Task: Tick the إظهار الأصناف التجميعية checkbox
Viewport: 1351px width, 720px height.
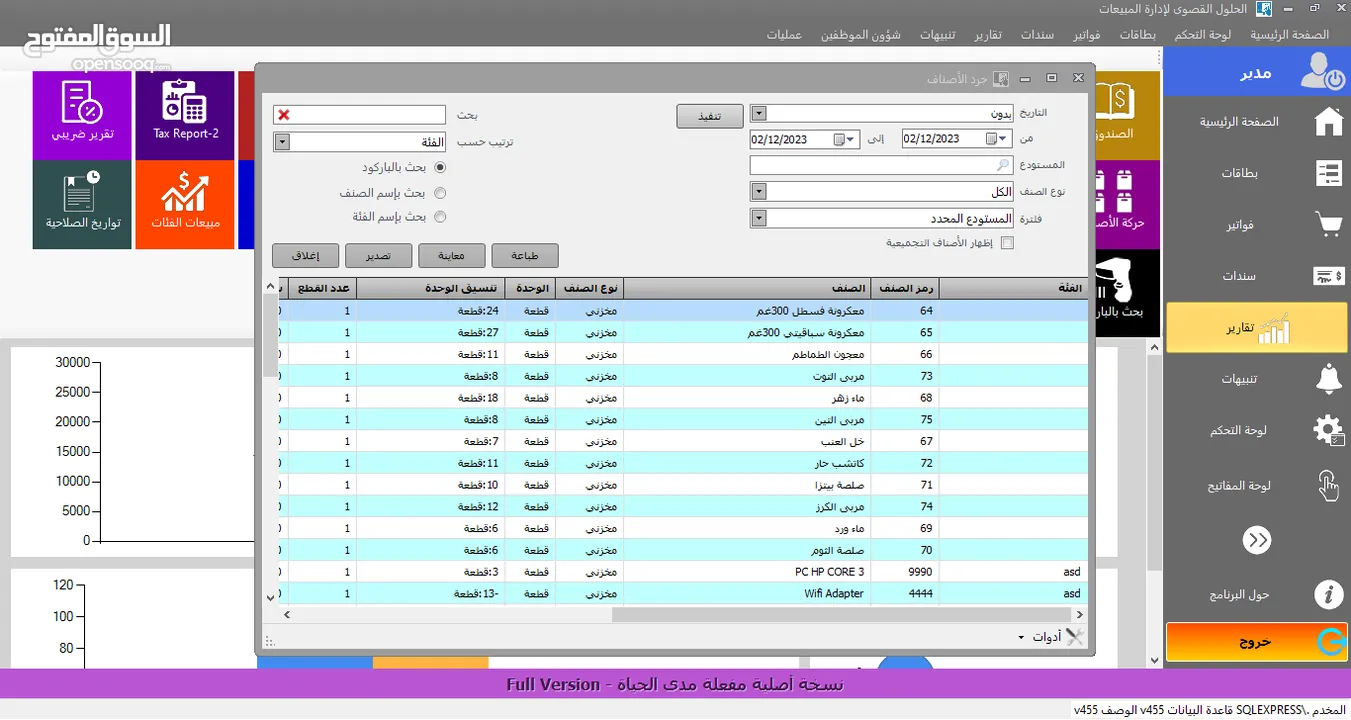Action: point(1007,242)
